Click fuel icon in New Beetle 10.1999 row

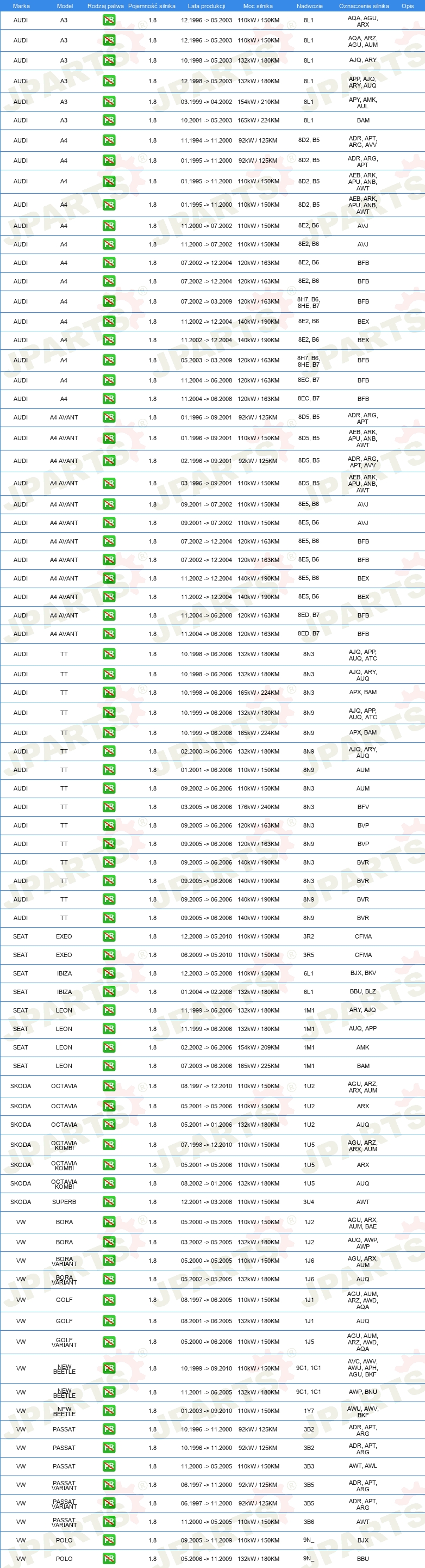click(x=109, y=1368)
